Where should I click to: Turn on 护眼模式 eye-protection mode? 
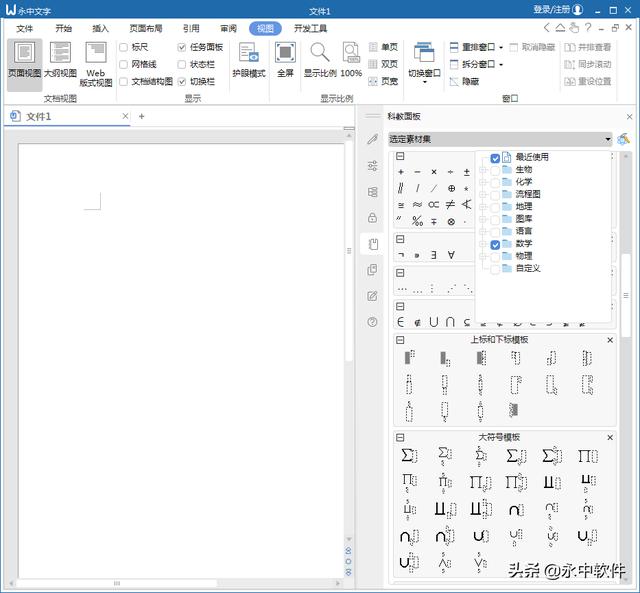tap(249, 59)
